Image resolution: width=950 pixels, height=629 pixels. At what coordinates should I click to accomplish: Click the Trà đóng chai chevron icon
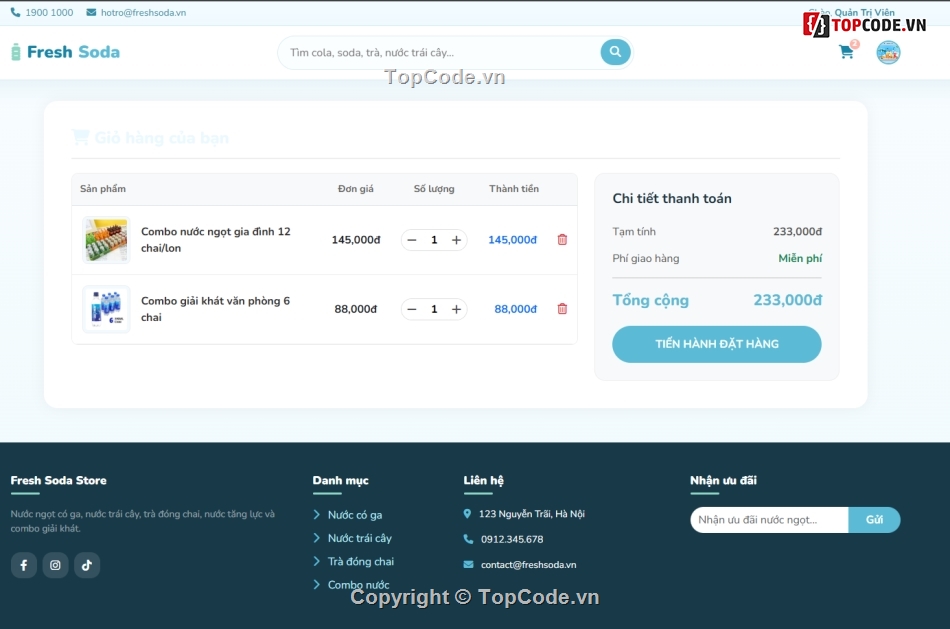click(316, 561)
